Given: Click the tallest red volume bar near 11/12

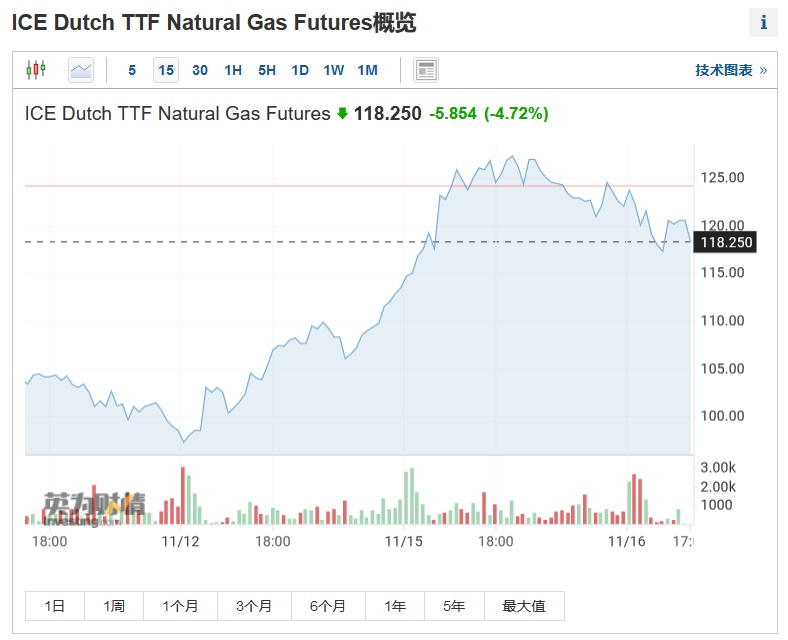Looking at the screenshot, I should (183, 495).
